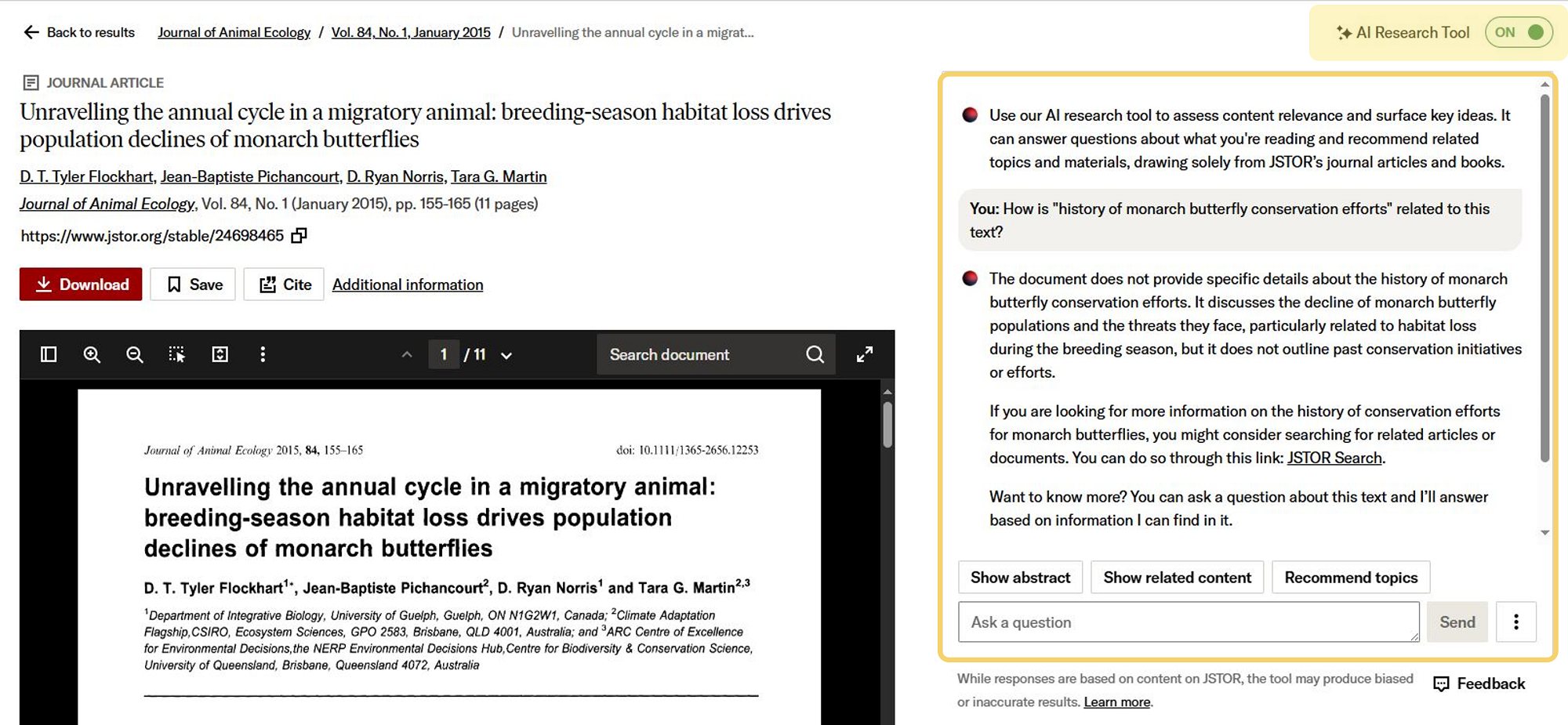
Task: Click the AI Research Tool sparkle icon
Action: (x=1344, y=32)
